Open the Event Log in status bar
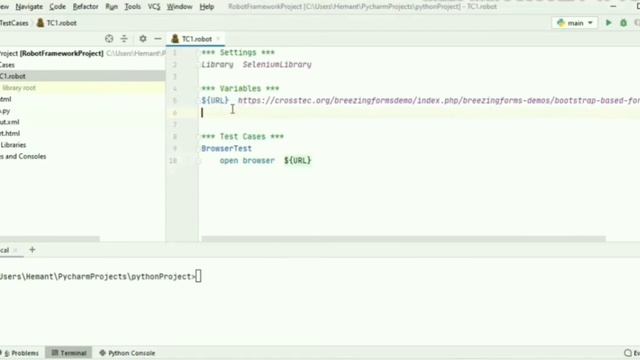This screenshot has height=360, width=640. coord(632,353)
